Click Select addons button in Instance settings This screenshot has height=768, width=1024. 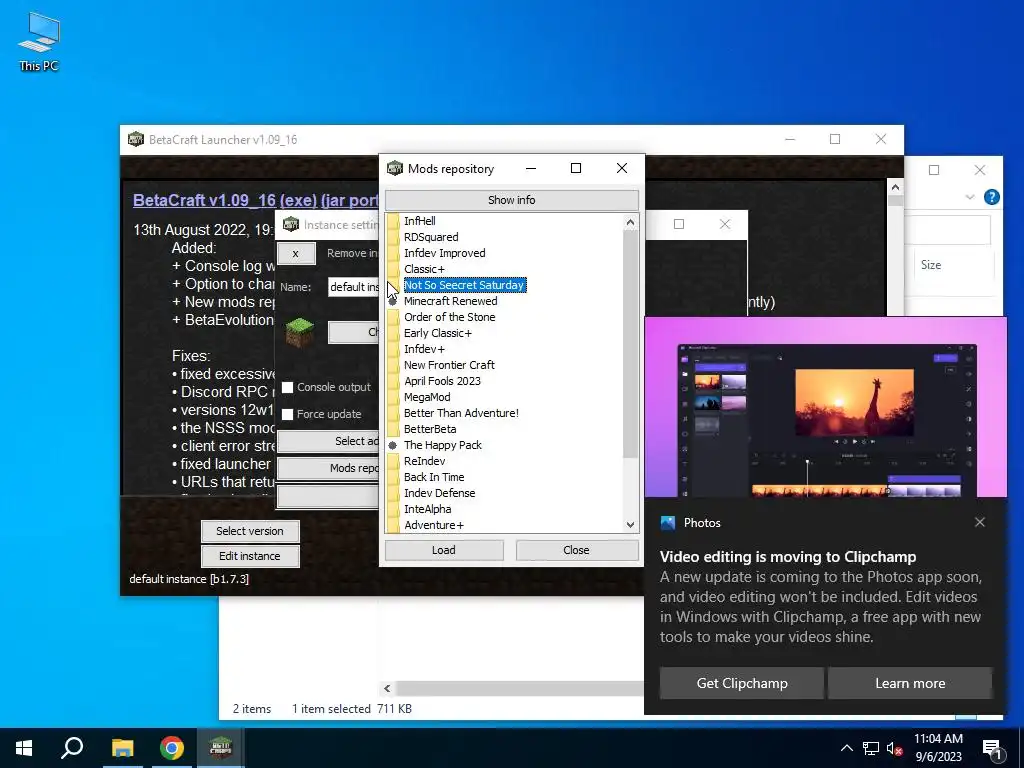(x=328, y=441)
